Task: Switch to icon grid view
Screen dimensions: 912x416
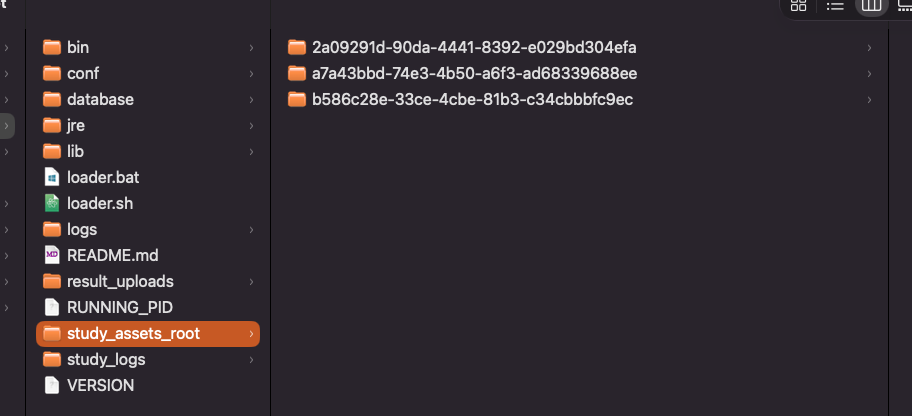Action: [798, 5]
